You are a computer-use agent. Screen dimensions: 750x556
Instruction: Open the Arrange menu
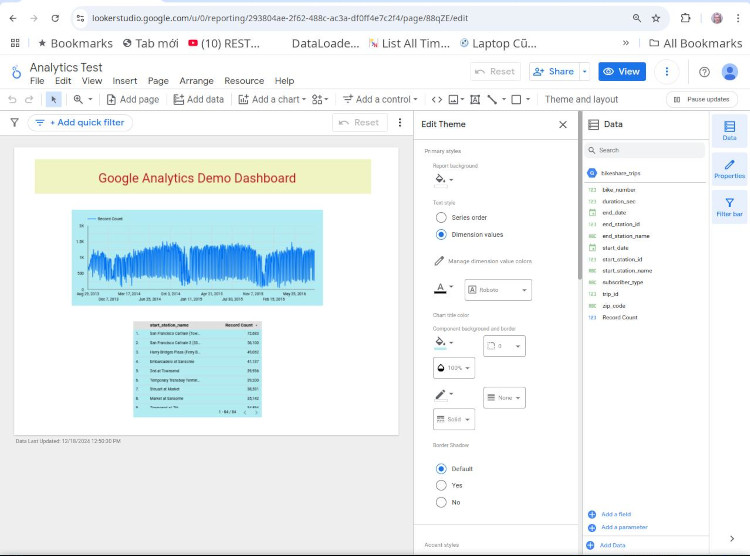point(196,81)
